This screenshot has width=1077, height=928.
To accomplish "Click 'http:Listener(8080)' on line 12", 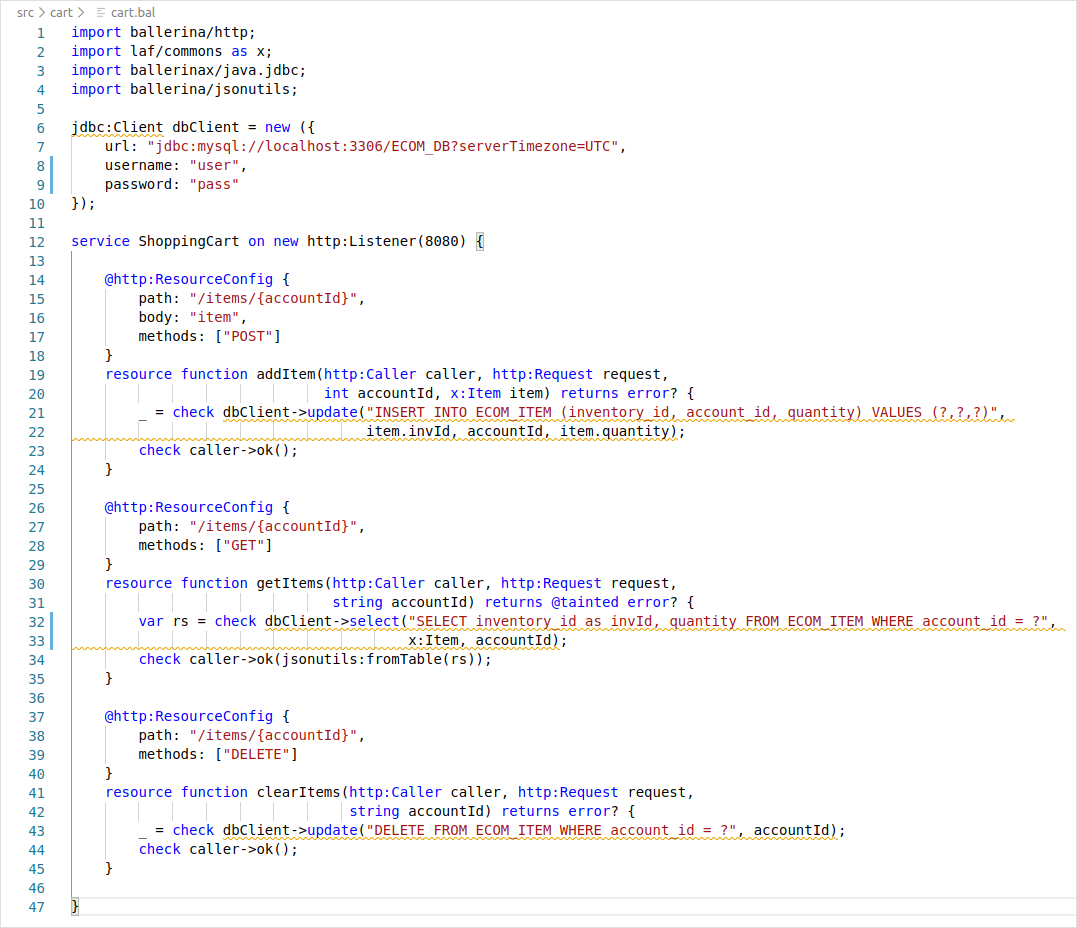I will point(387,241).
